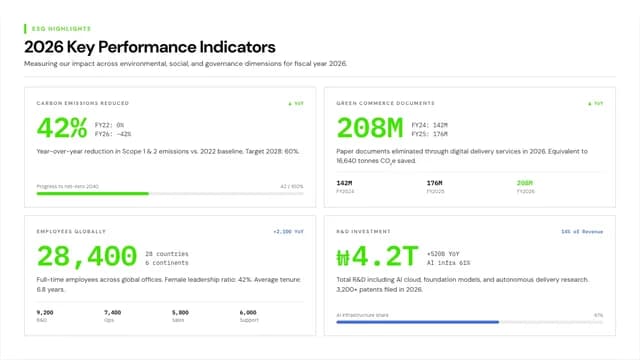Image resolution: width=640 pixels, height=360 pixels.
Task: Click the '28 countries' line
Action: pyautogui.click(x=167, y=254)
